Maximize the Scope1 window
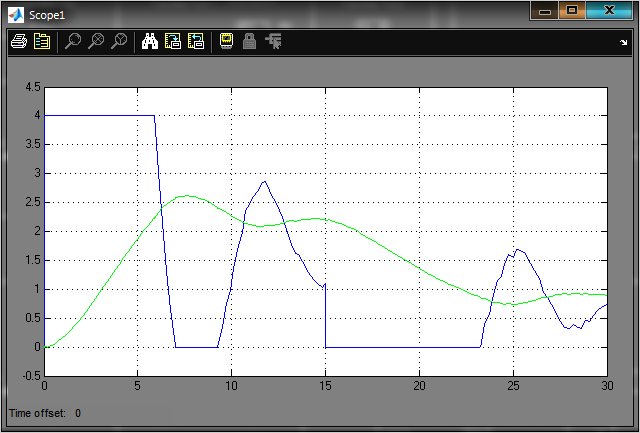Screen dimensions: 640x433 pyautogui.click(x=572, y=11)
